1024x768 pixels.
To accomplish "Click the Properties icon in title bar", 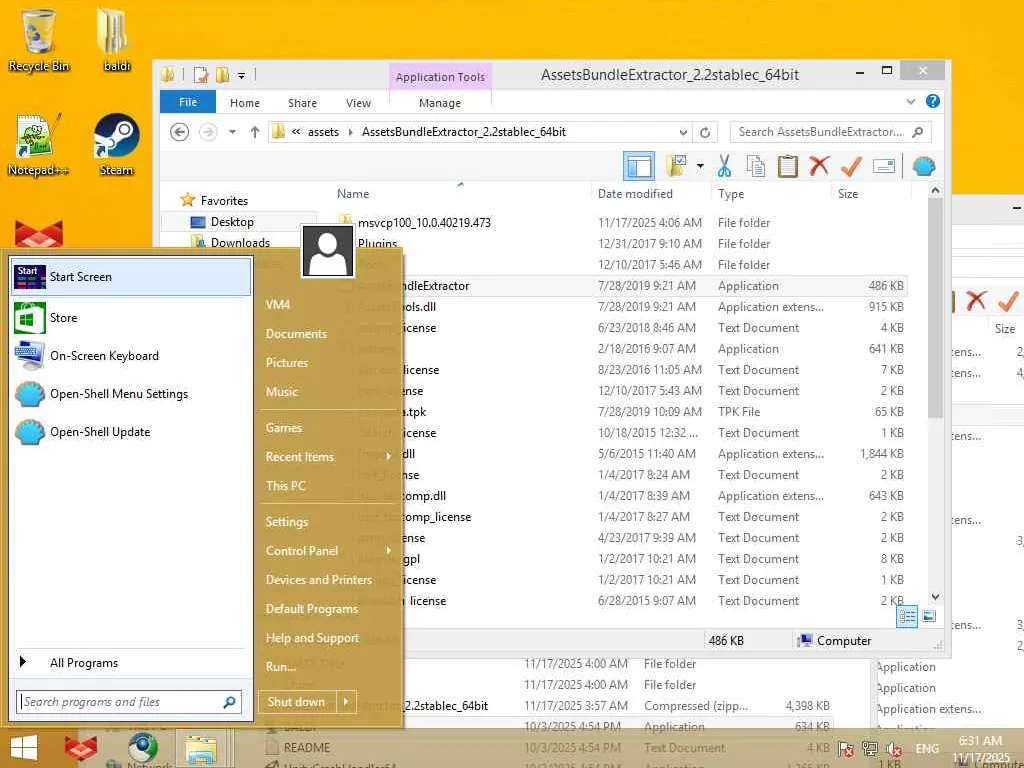I will (200, 76).
